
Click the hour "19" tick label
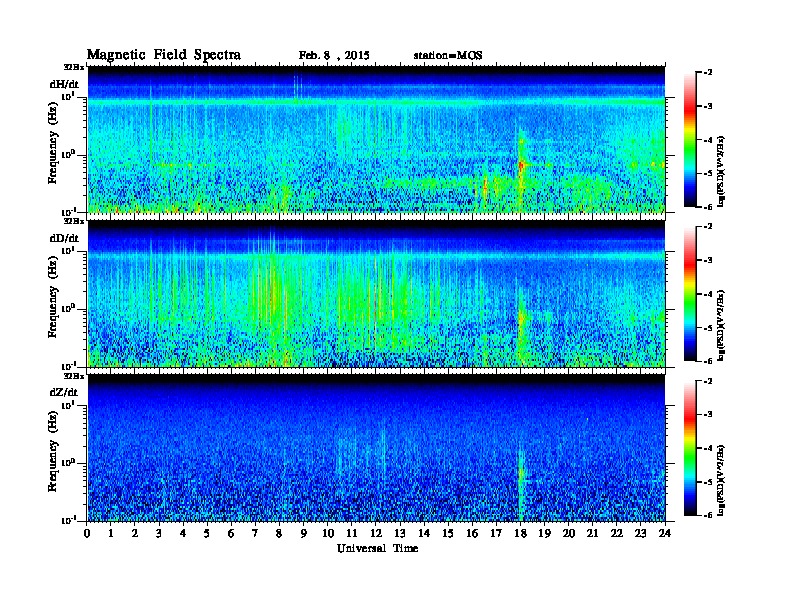(544, 534)
